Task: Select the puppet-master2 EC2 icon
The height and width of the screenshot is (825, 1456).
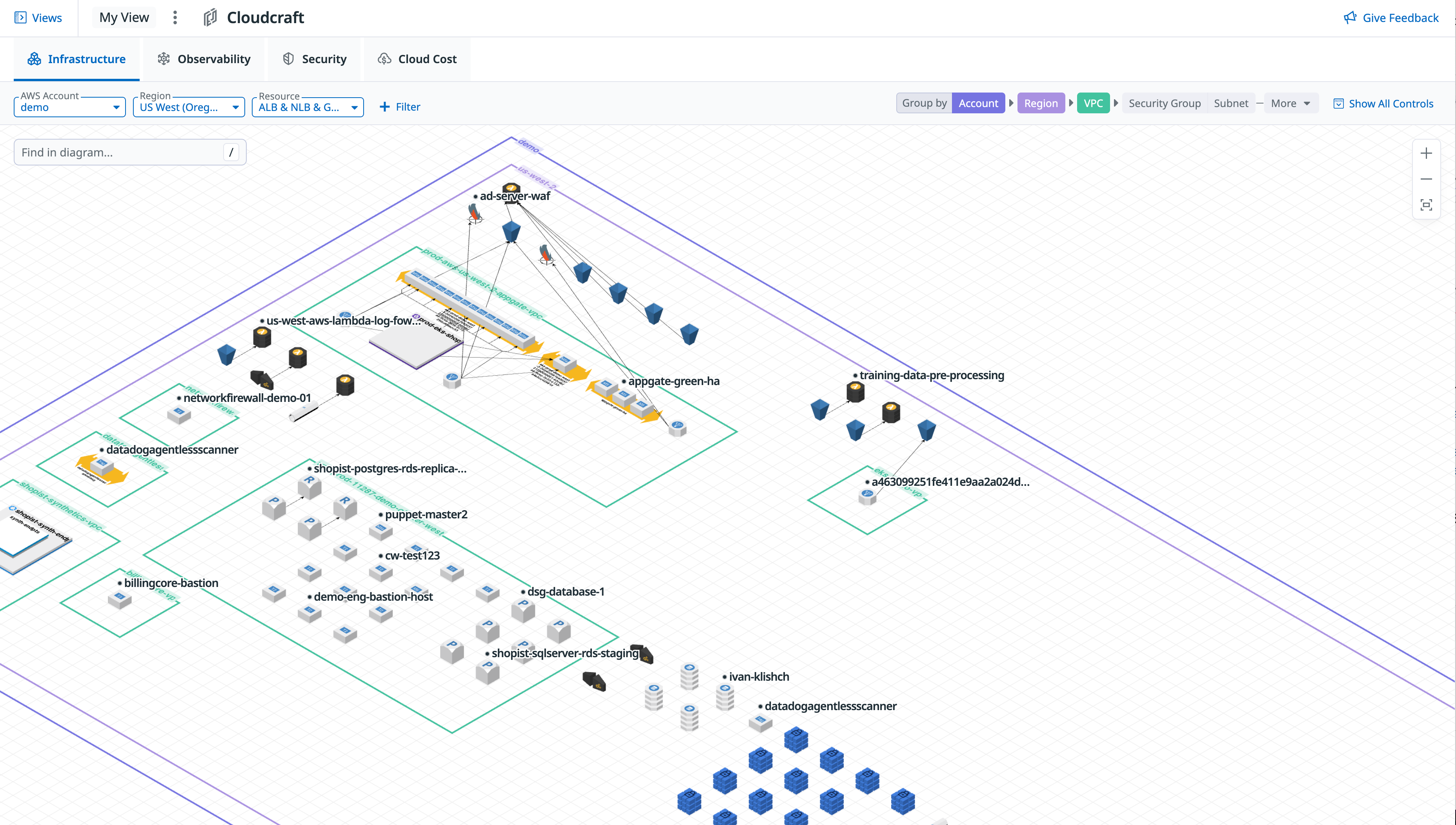Action: tap(381, 531)
